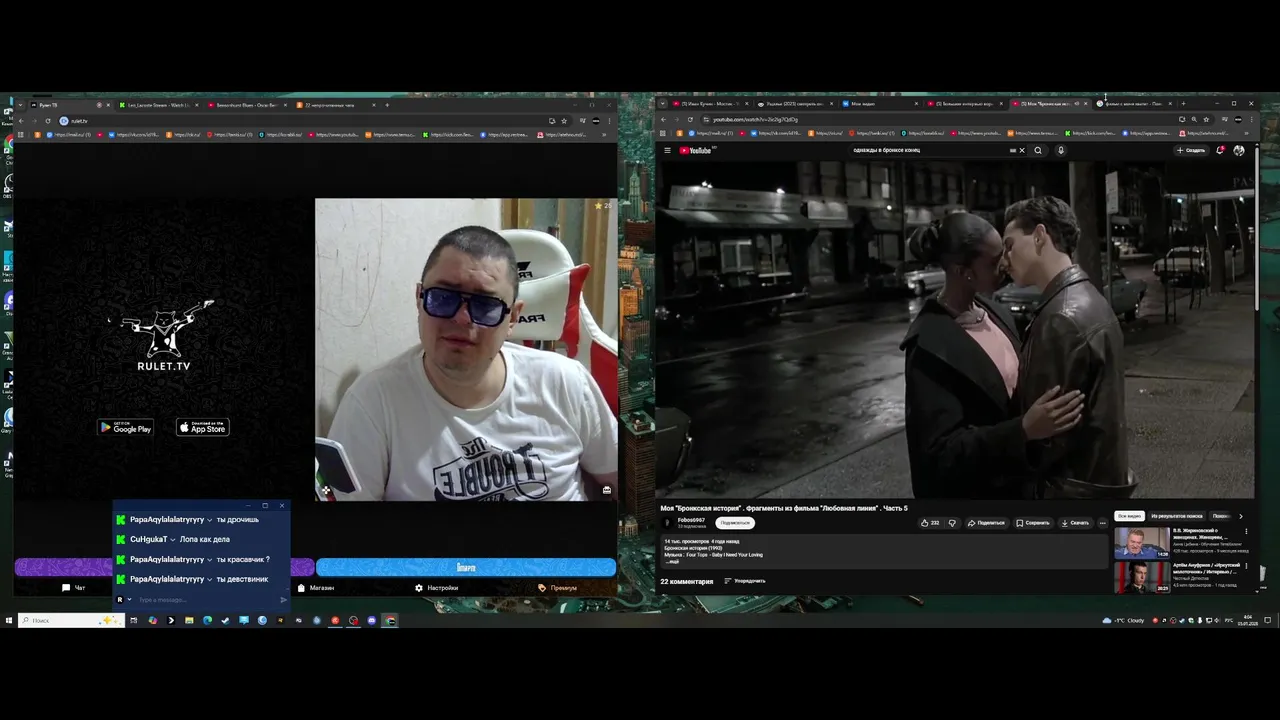This screenshot has width=1280, height=720.
Task: Open a new tab in the YouTube window
Action: point(1183,104)
